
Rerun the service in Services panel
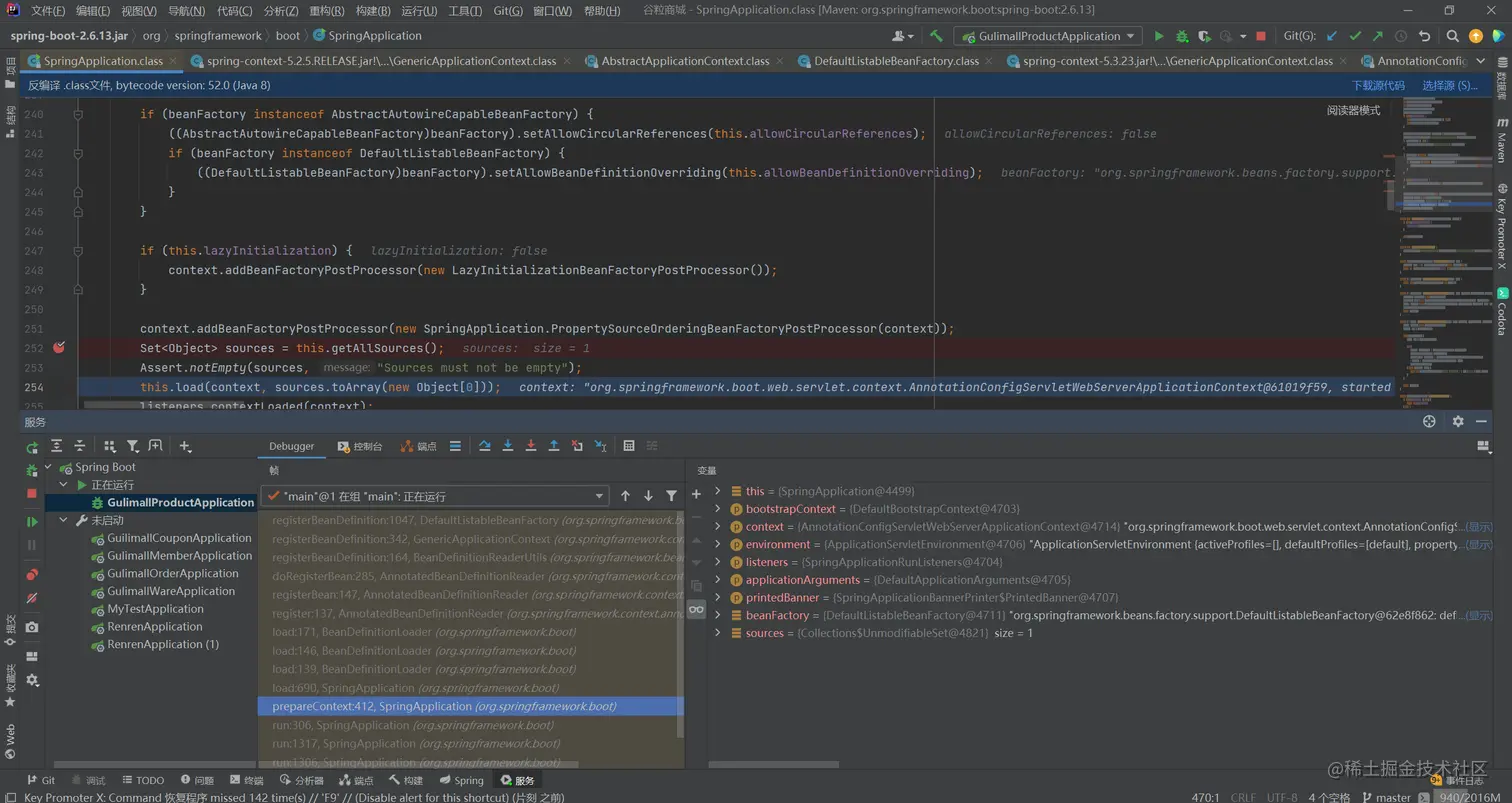32,446
